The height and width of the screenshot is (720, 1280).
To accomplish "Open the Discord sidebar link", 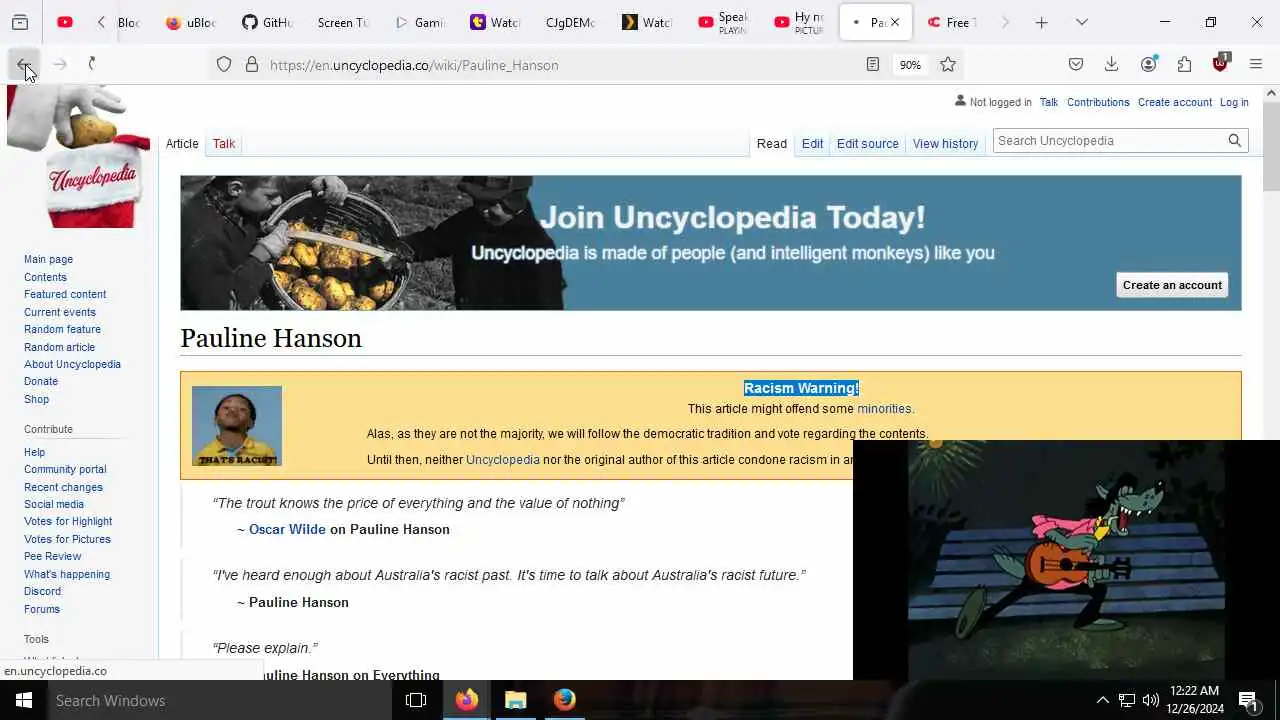I will point(42,591).
